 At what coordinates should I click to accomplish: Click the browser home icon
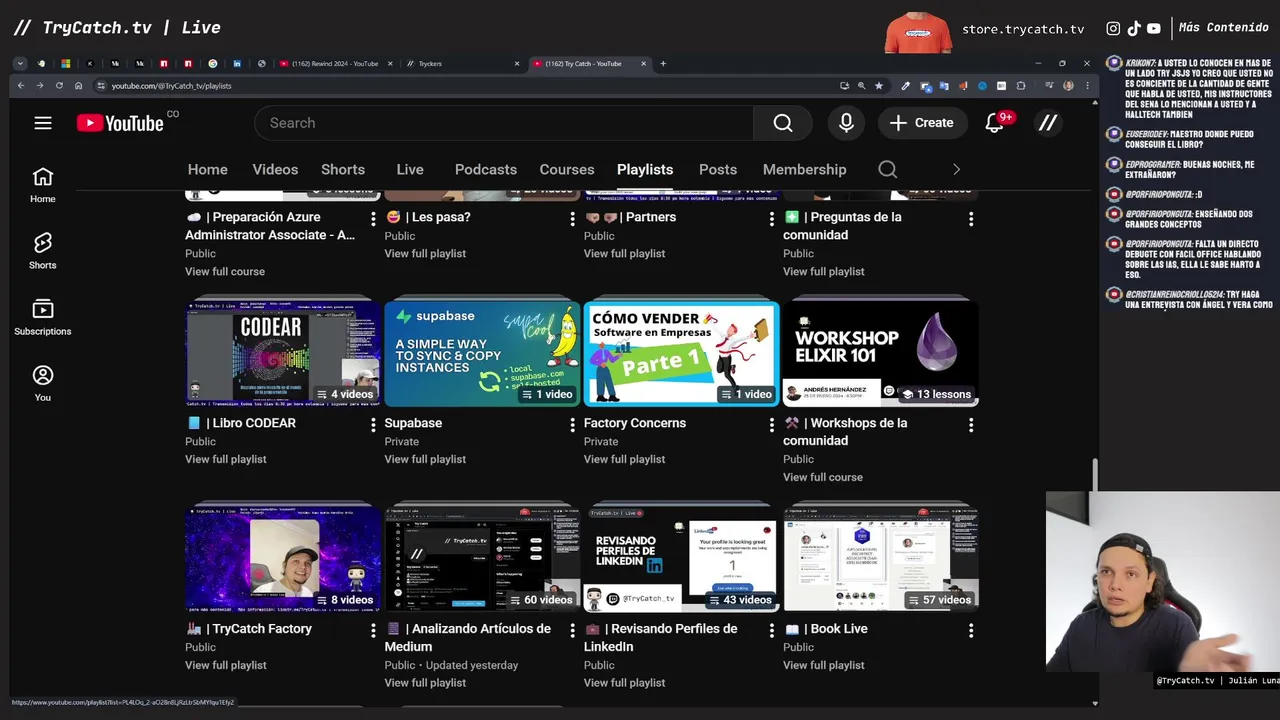[79, 86]
